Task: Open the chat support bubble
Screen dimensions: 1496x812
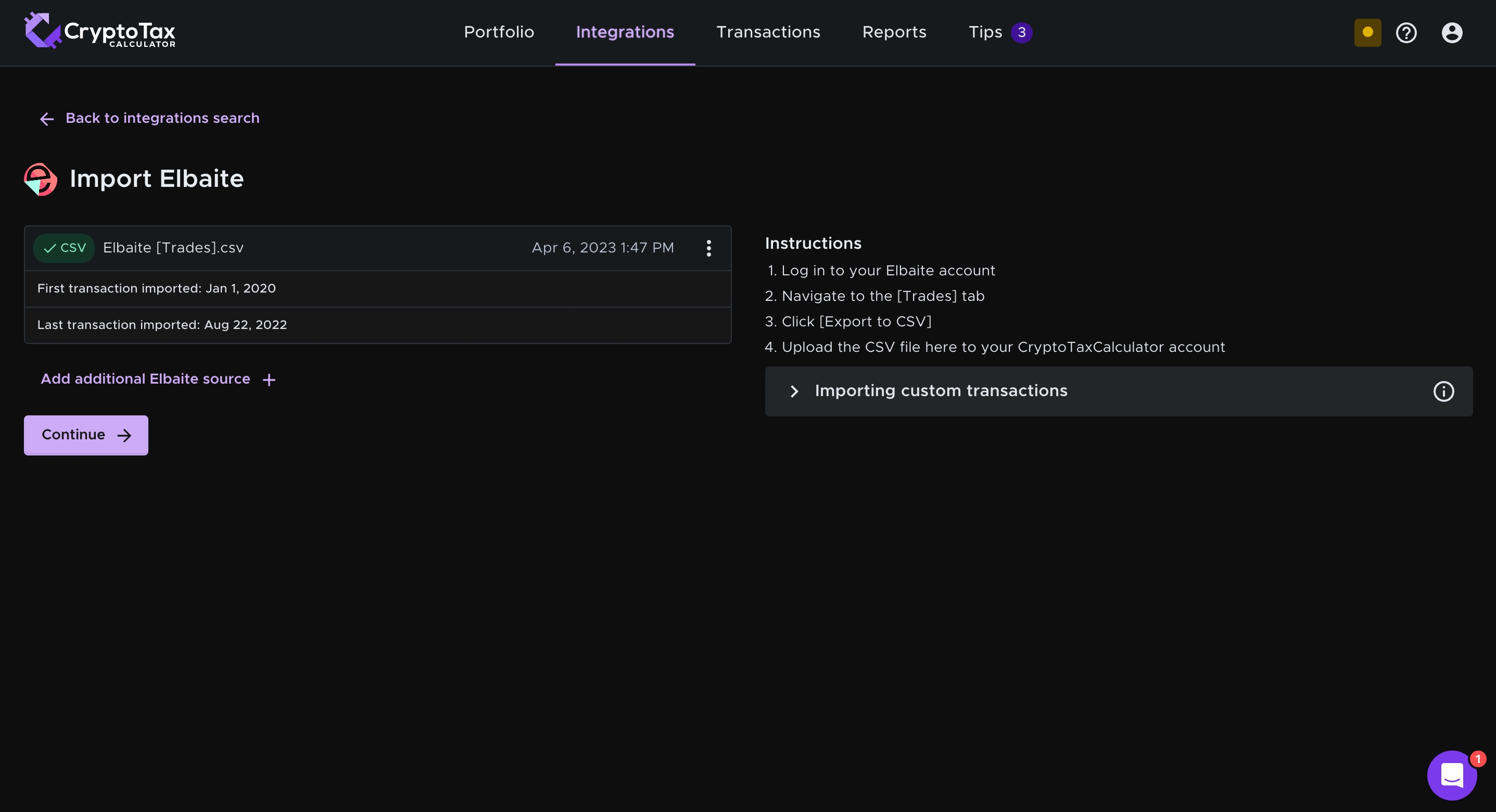Action: pyautogui.click(x=1451, y=775)
